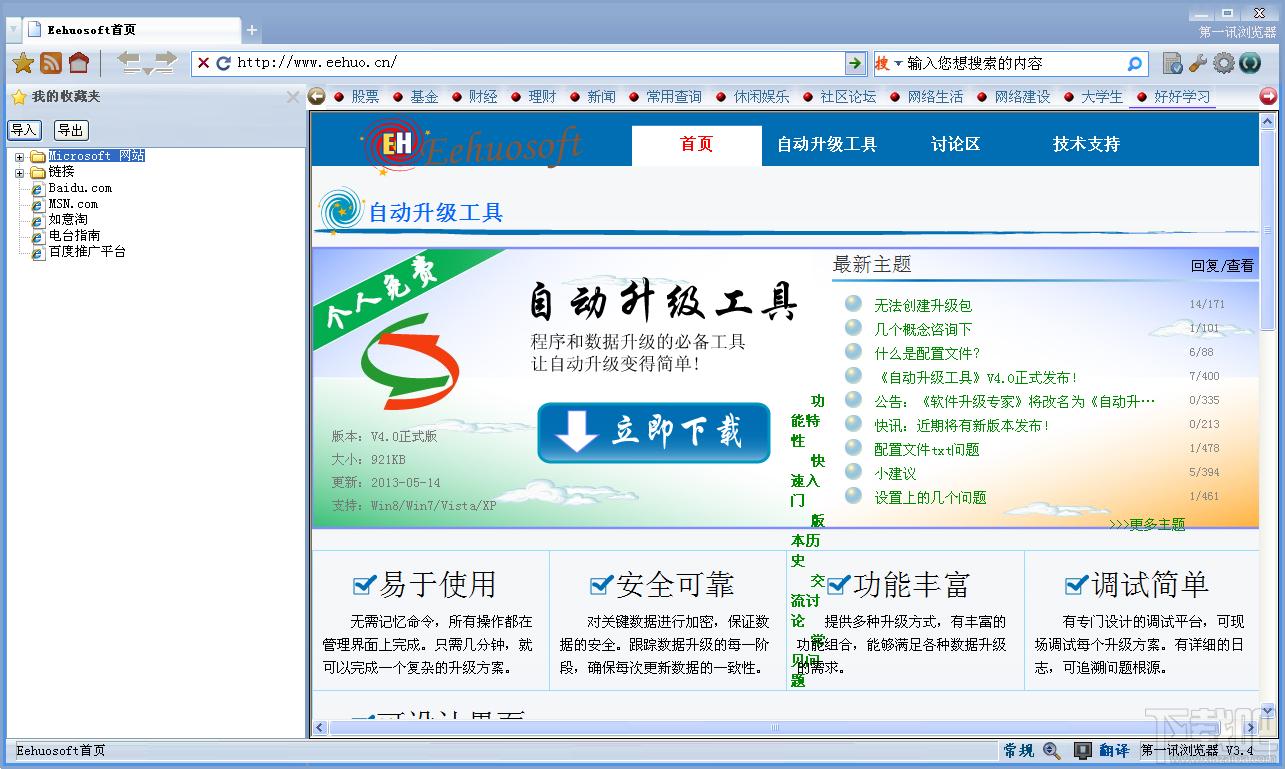The image size is (1285, 769).
Task: Select the 自动升级工具 site menu
Action: pos(827,145)
